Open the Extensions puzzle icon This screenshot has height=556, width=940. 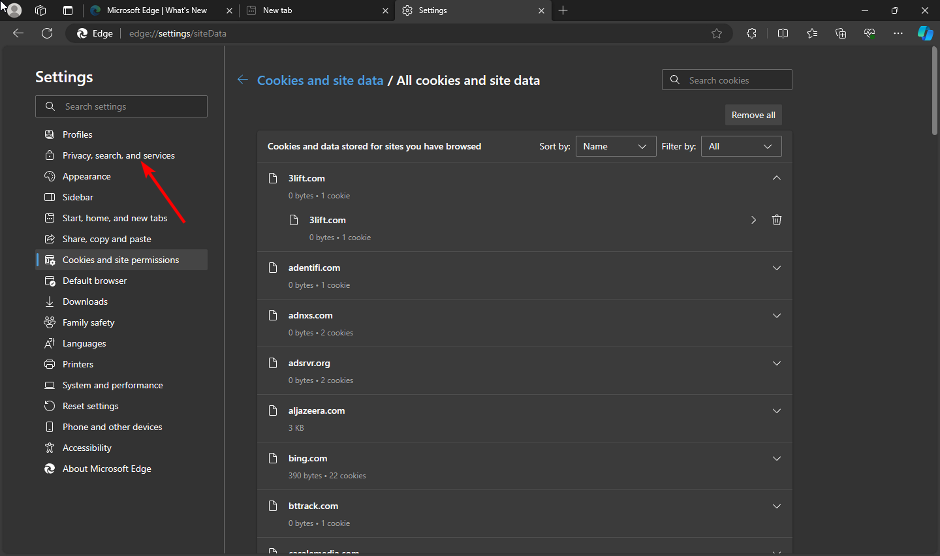[x=752, y=34]
